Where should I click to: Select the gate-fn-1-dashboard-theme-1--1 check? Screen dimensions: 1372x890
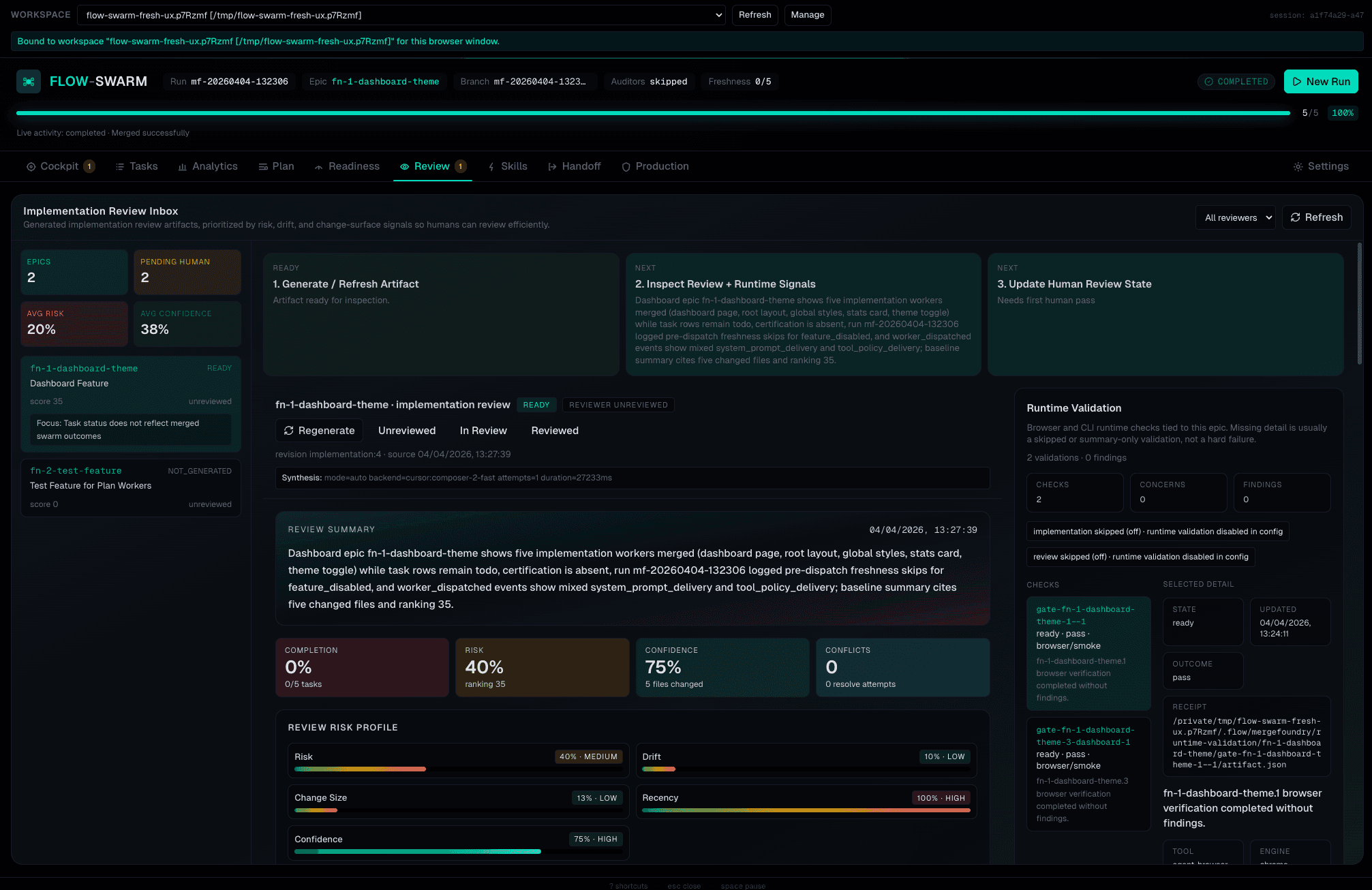pos(1088,653)
